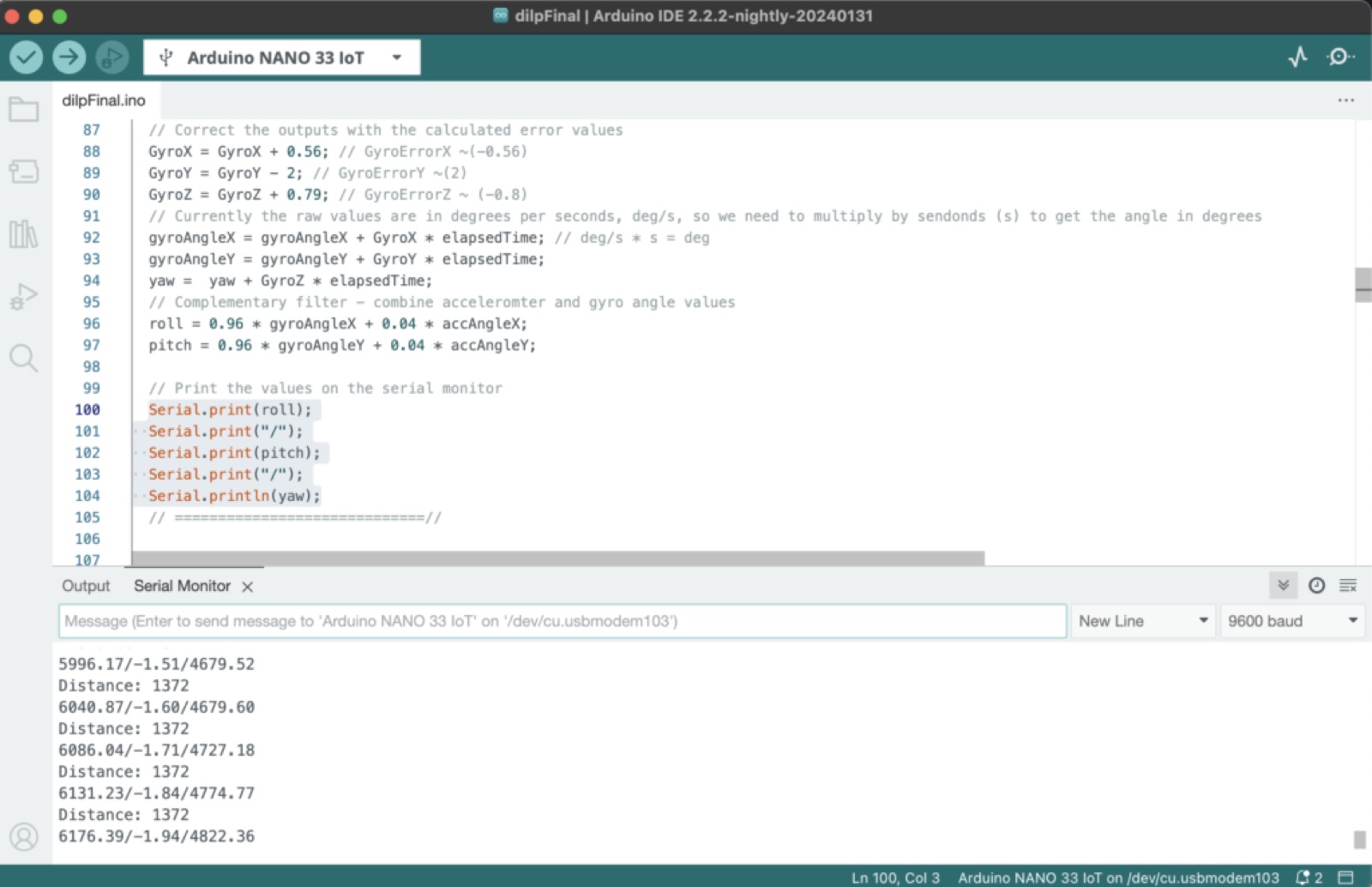Viewport: 1372px width, 887px height.
Task: Toggle autoscroll in Serial Monitor
Action: point(1283,586)
